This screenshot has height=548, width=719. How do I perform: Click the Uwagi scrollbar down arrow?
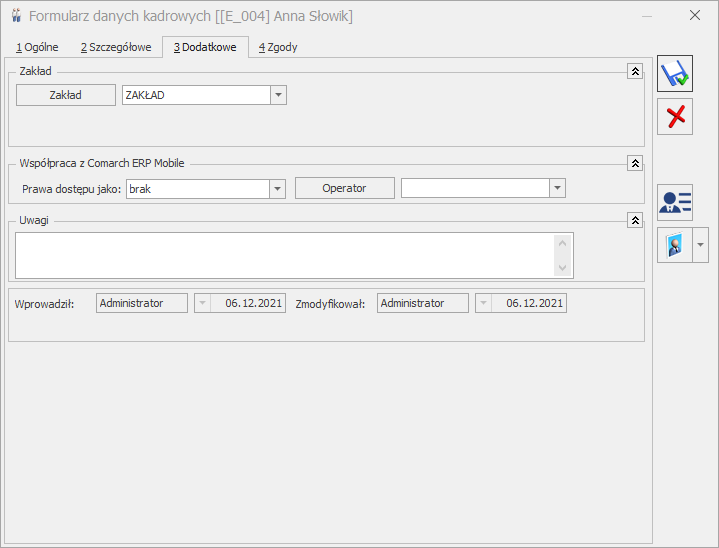tap(563, 268)
